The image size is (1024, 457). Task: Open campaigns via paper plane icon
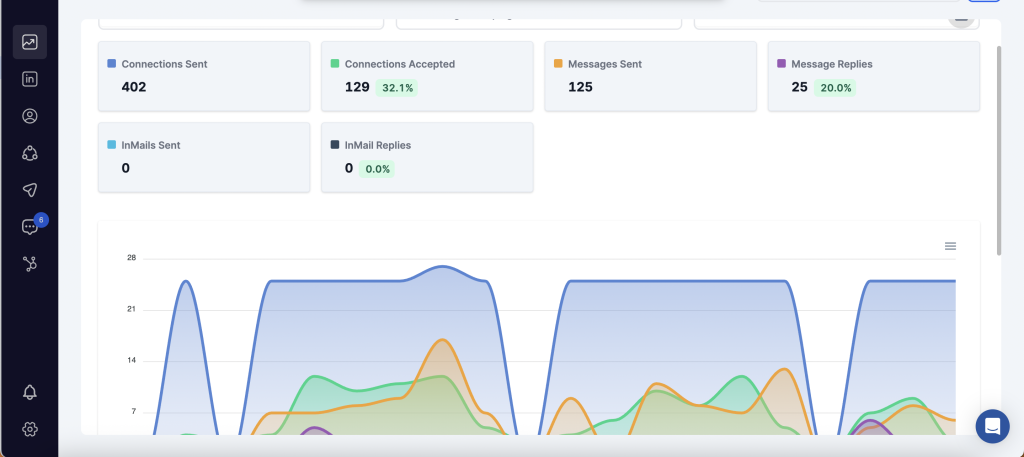pyautogui.click(x=30, y=190)
